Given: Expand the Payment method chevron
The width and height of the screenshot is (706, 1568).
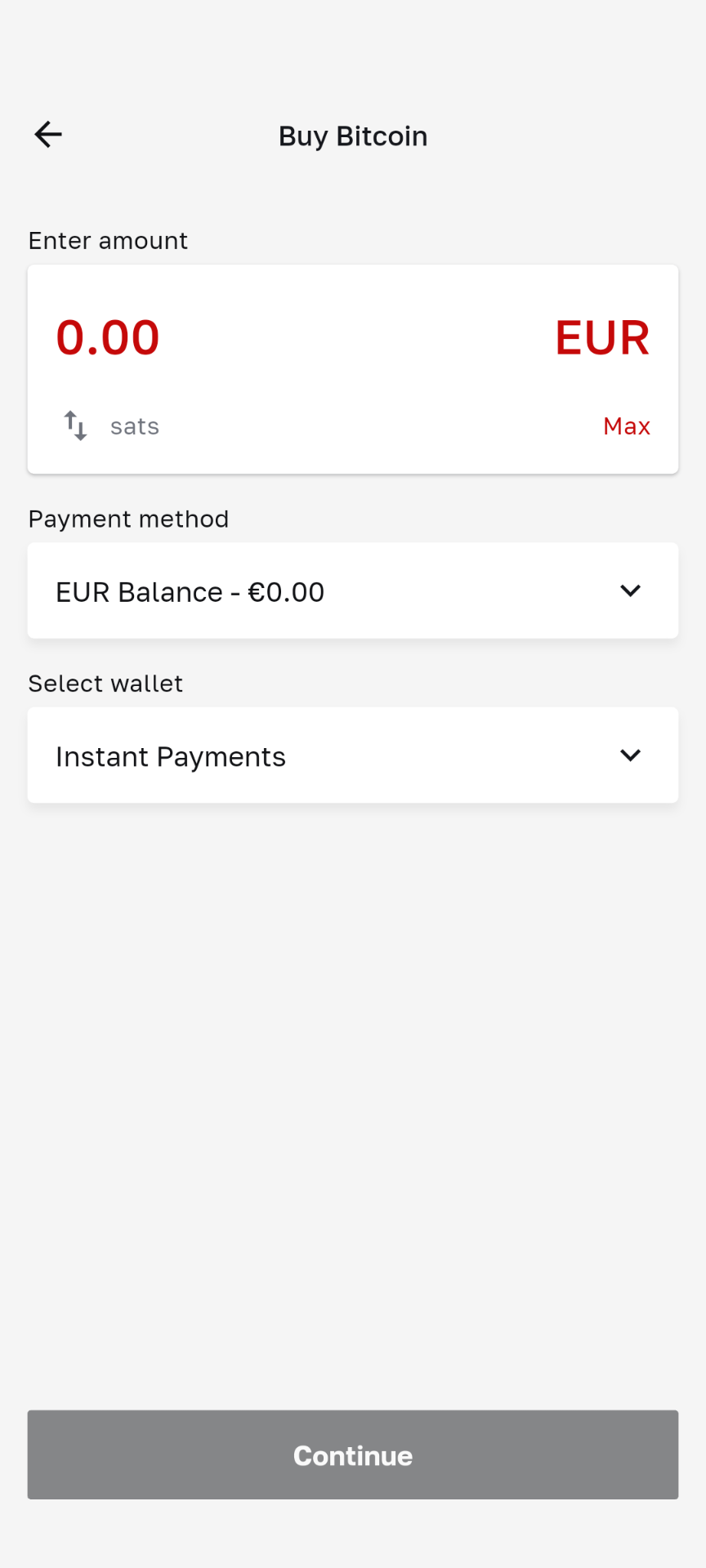Looking at the screenshot, I should (x=630, y=590).
